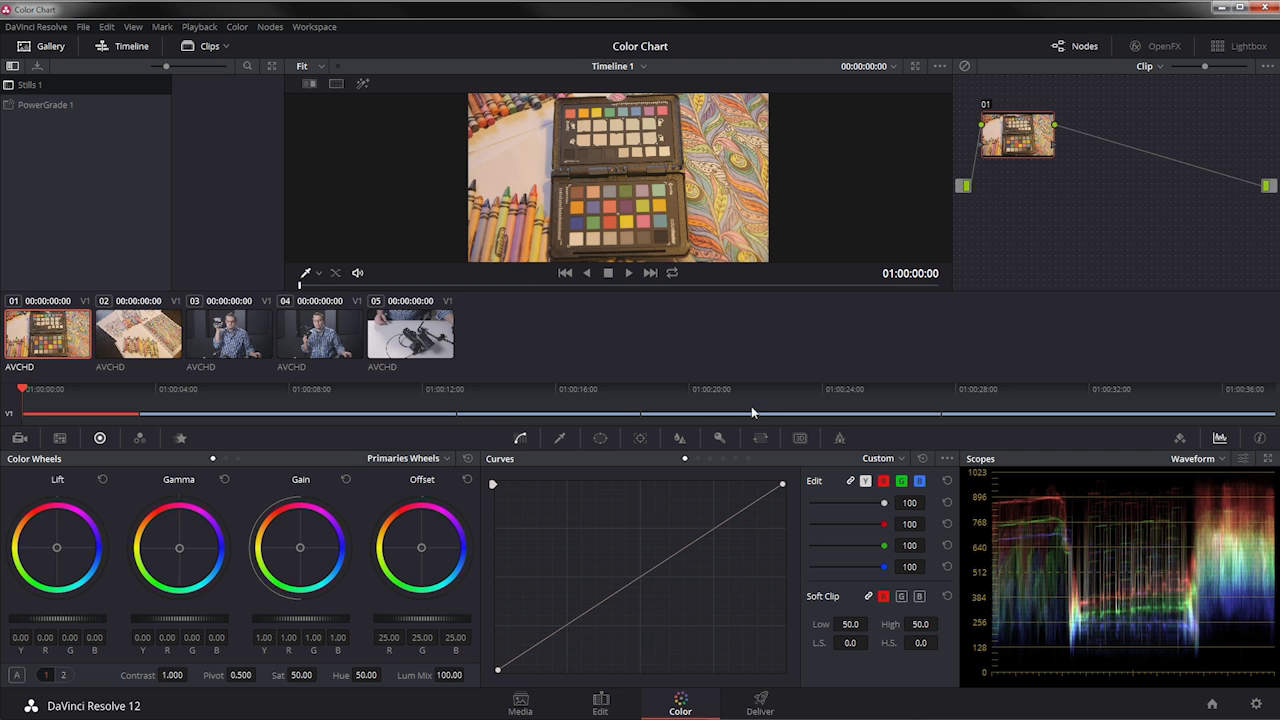The height and width of the screenshot is (720, 1280).
Task: Search the gallery stills
Action: point(247,66)
